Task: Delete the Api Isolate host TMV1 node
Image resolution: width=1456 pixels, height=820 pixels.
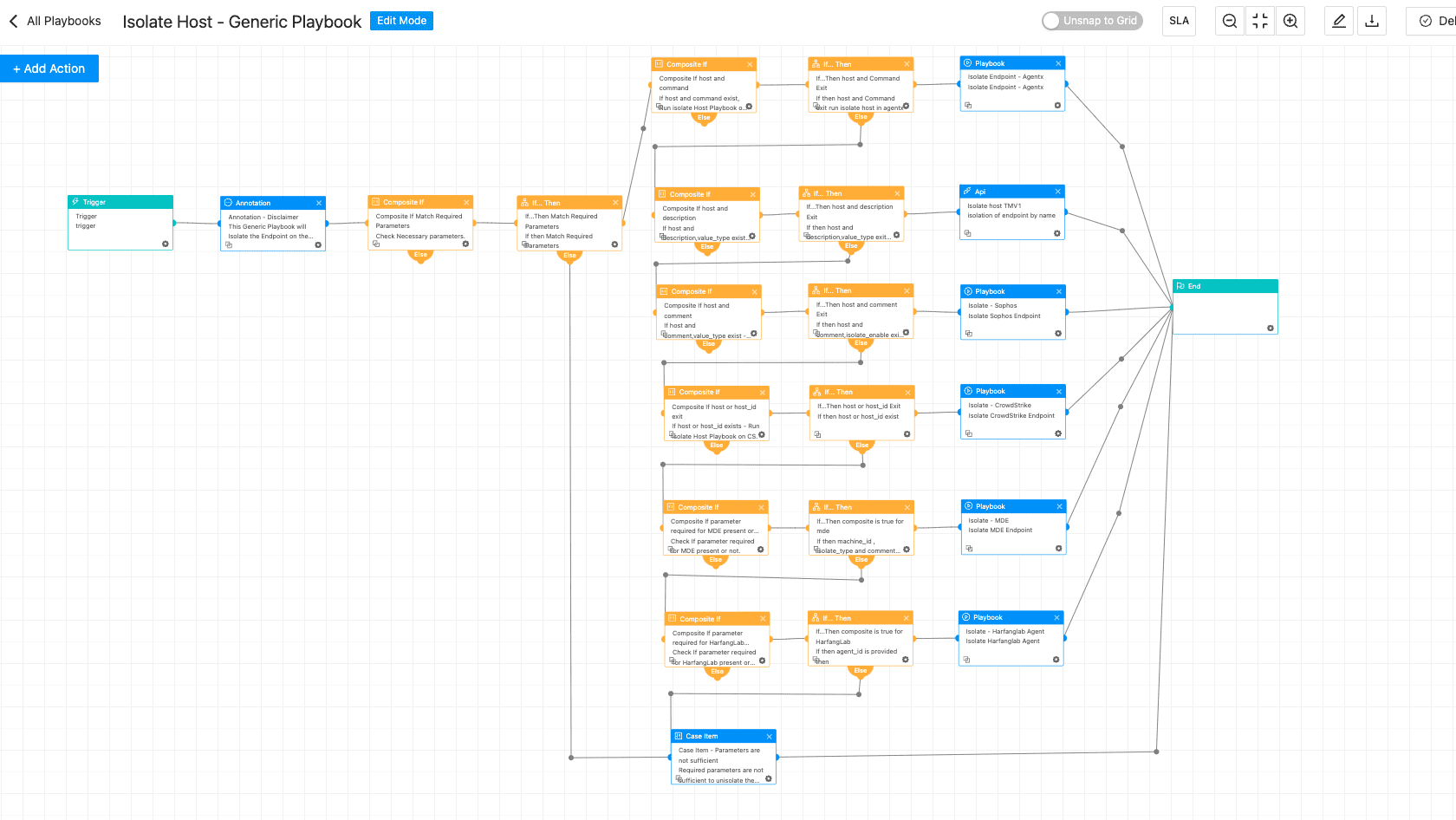Action: tap(1057, 192)
